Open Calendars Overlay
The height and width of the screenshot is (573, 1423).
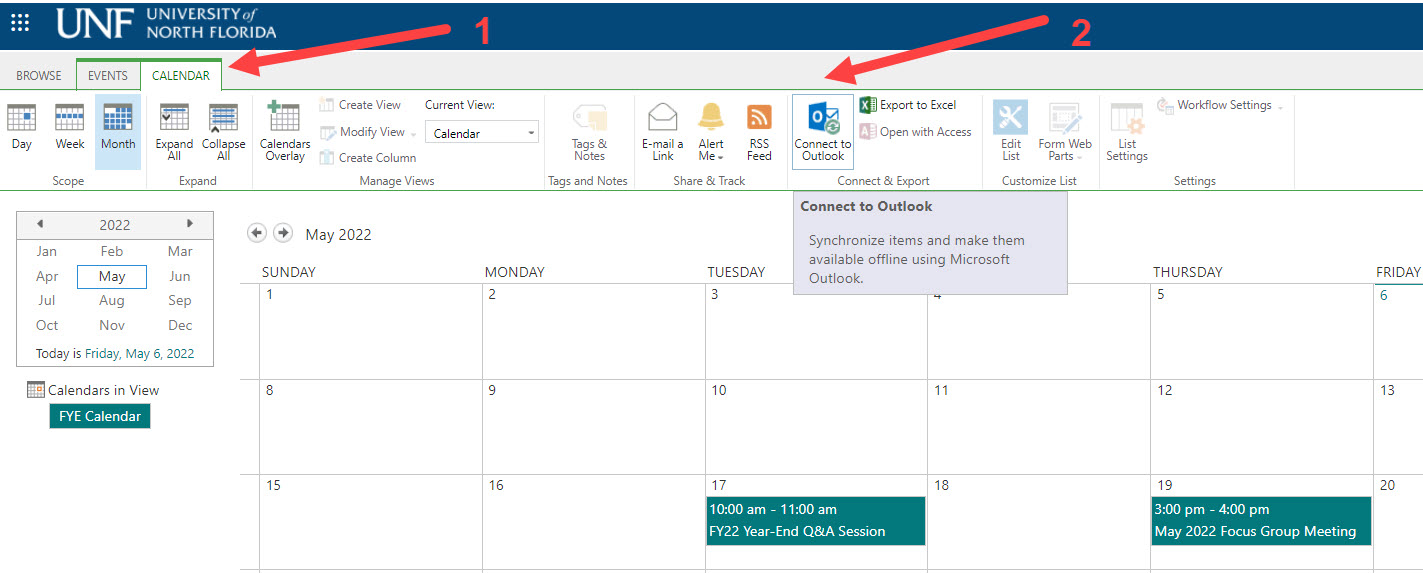point(285,132)
